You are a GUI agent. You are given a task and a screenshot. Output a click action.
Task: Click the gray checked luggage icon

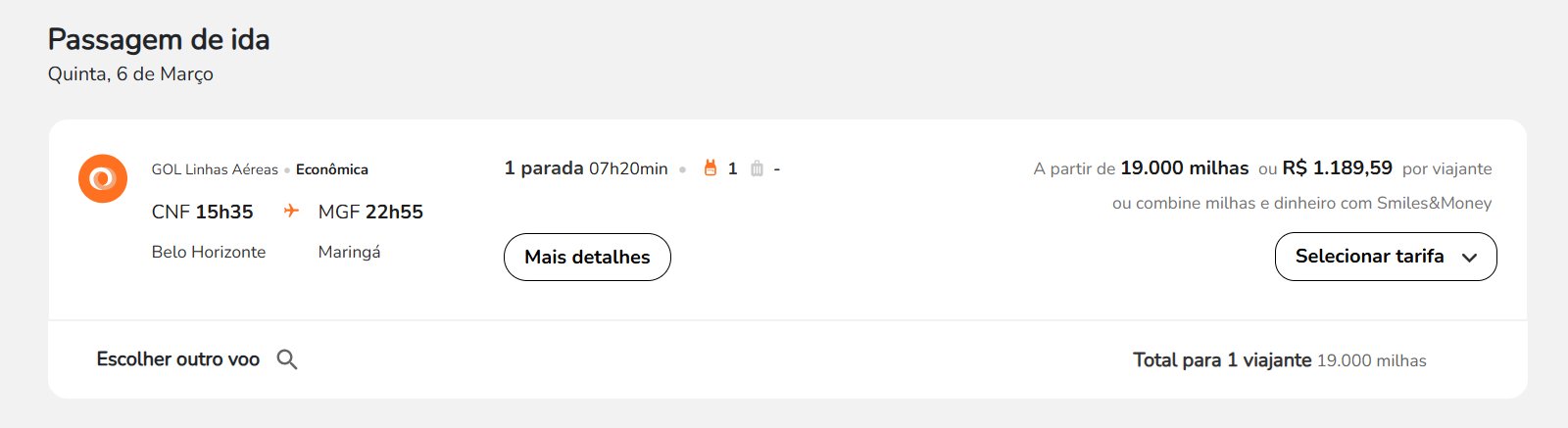[x=757, y=168]
